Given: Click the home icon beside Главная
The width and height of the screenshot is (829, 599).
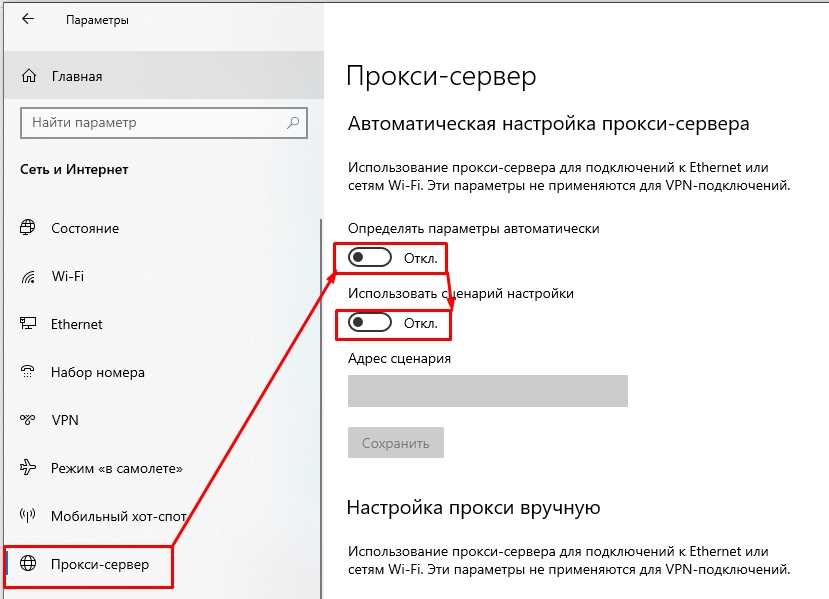Looking at the screenshot, I should [x=29, y=76].
